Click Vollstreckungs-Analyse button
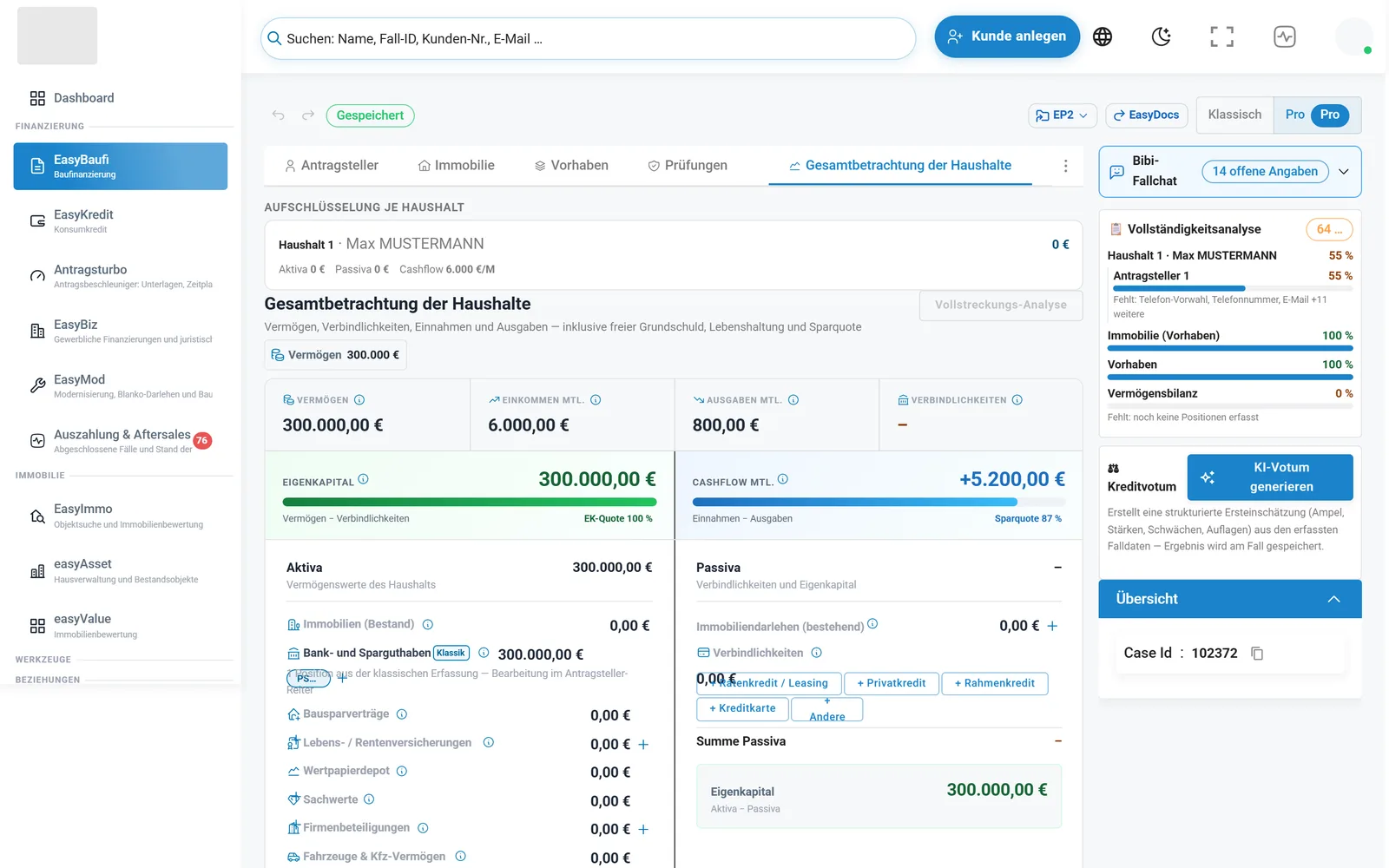Viewport: 1389px width, 868px height. pos(1001,306)
